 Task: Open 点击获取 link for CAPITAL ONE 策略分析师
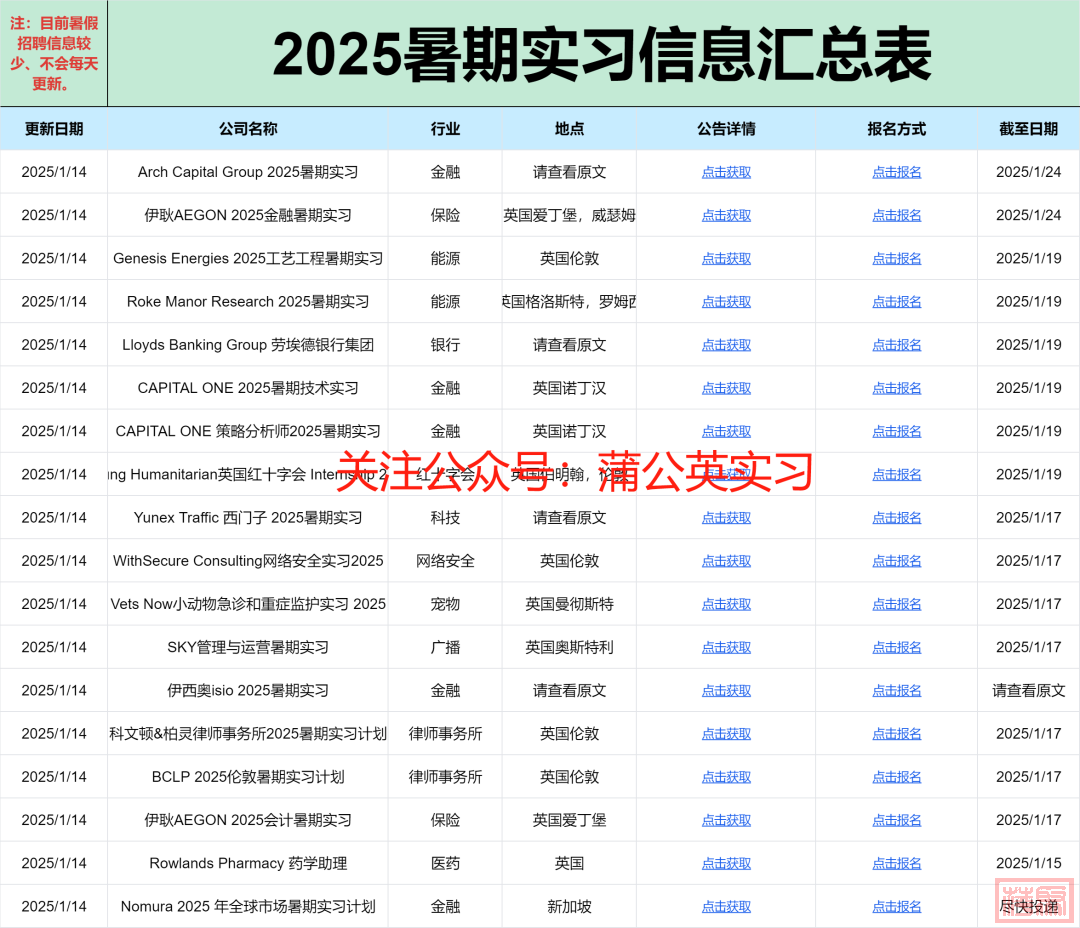coord(726,431)
